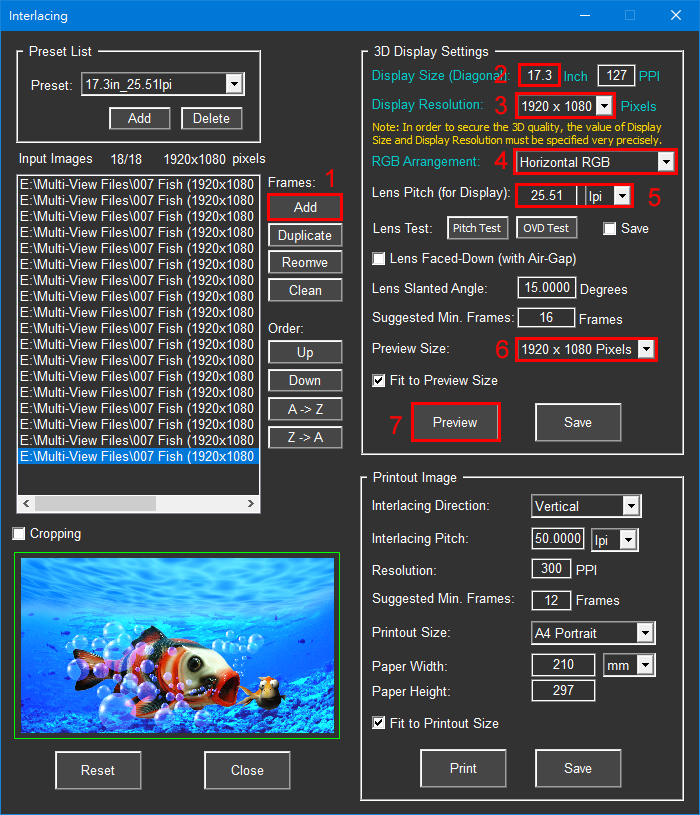
Task: Delete the selected preset
Action: 212,119
